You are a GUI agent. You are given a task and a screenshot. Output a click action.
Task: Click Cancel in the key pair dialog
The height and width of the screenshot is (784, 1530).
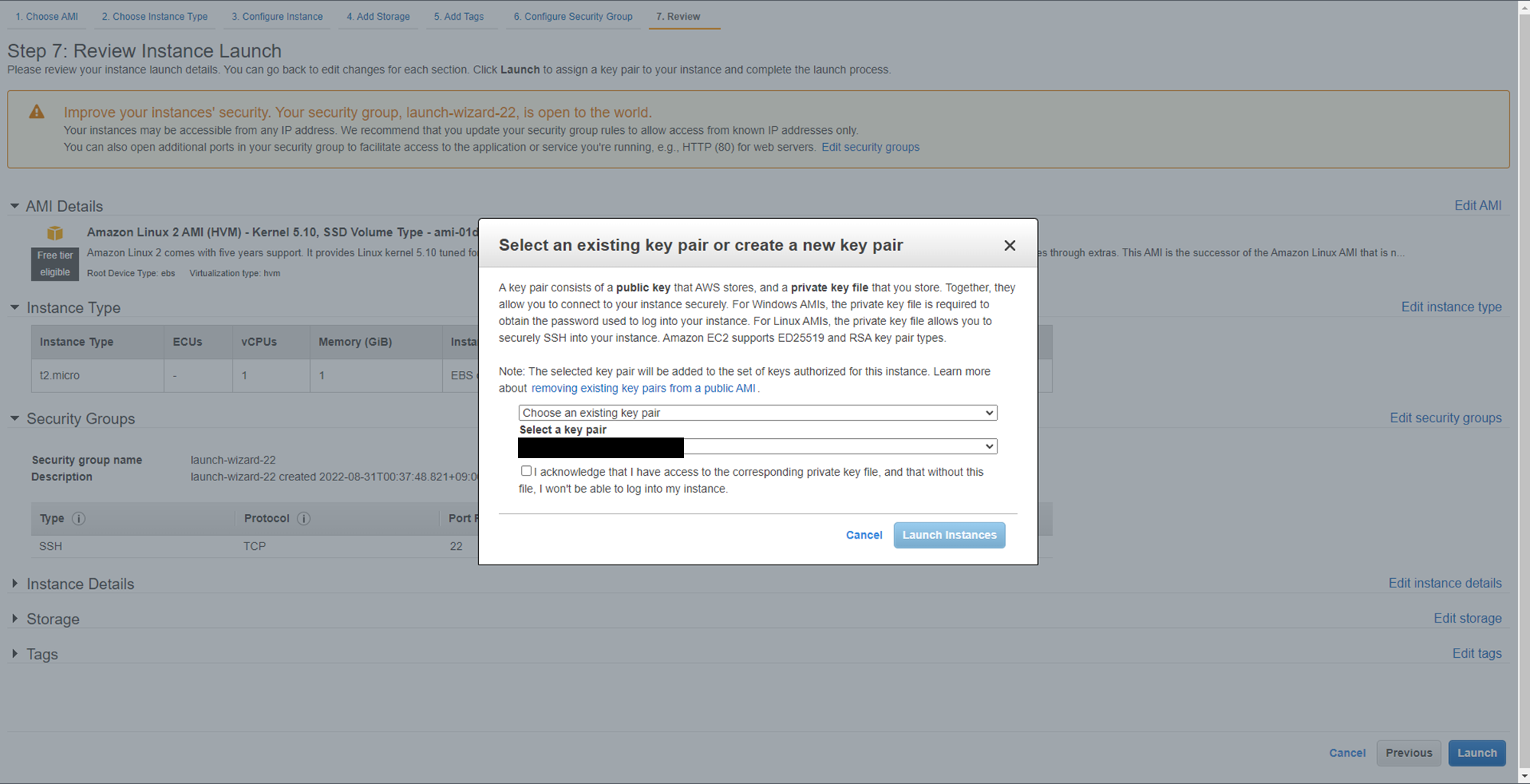[x=864, y=535]
